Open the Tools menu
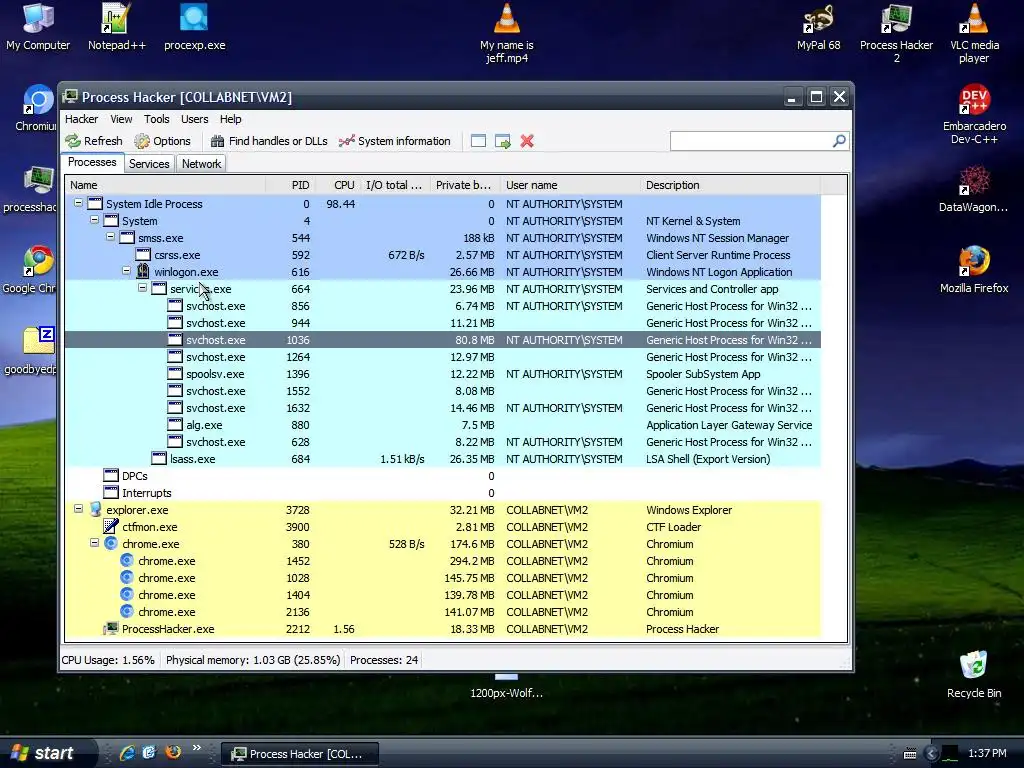The height and width of the screenshot is (768, 1024). pos(157,119)
